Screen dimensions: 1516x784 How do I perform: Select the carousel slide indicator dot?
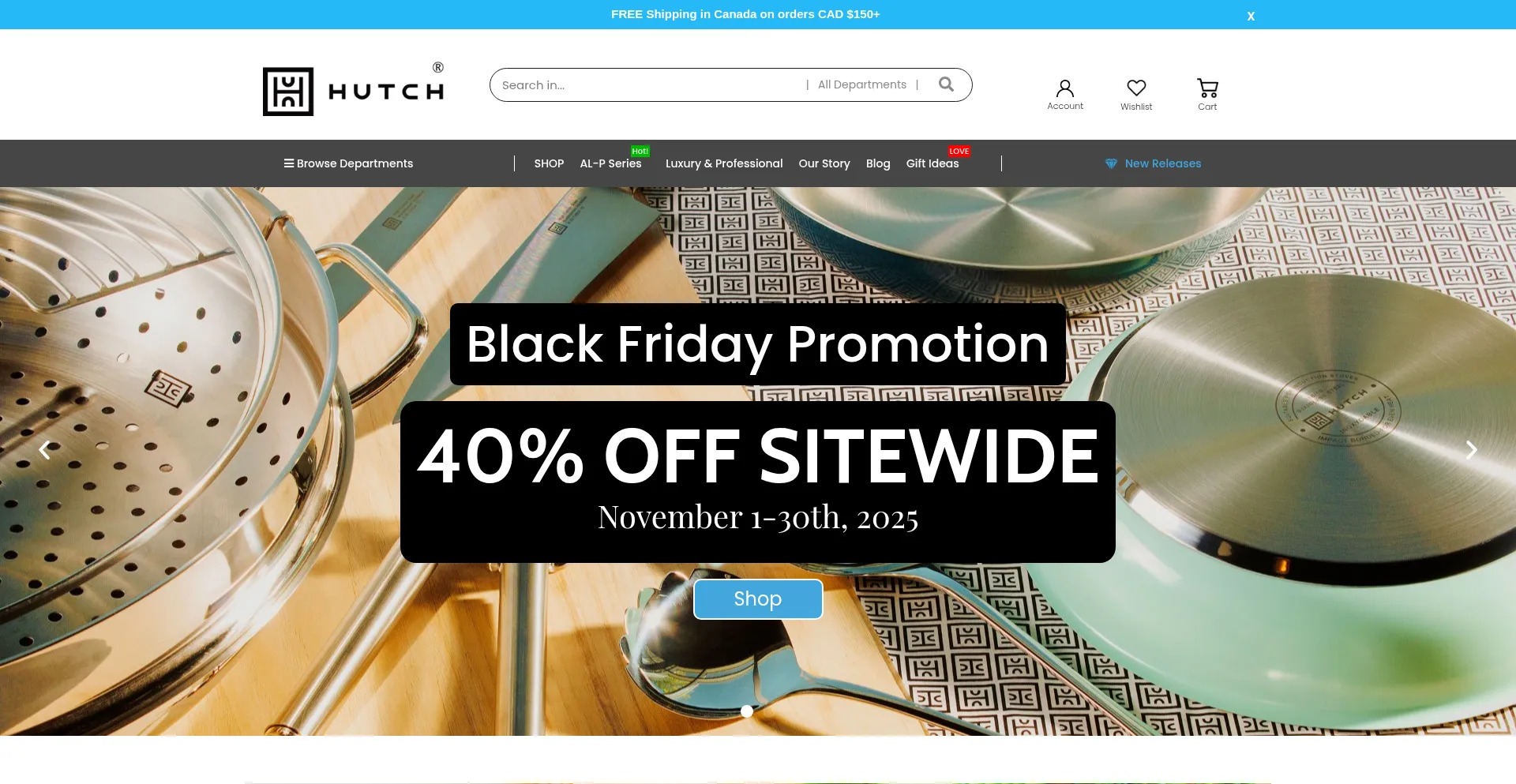point(747,711)
